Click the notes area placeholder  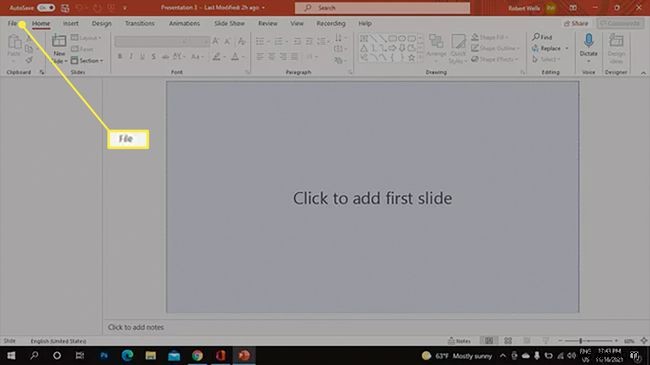pos(136,327)
